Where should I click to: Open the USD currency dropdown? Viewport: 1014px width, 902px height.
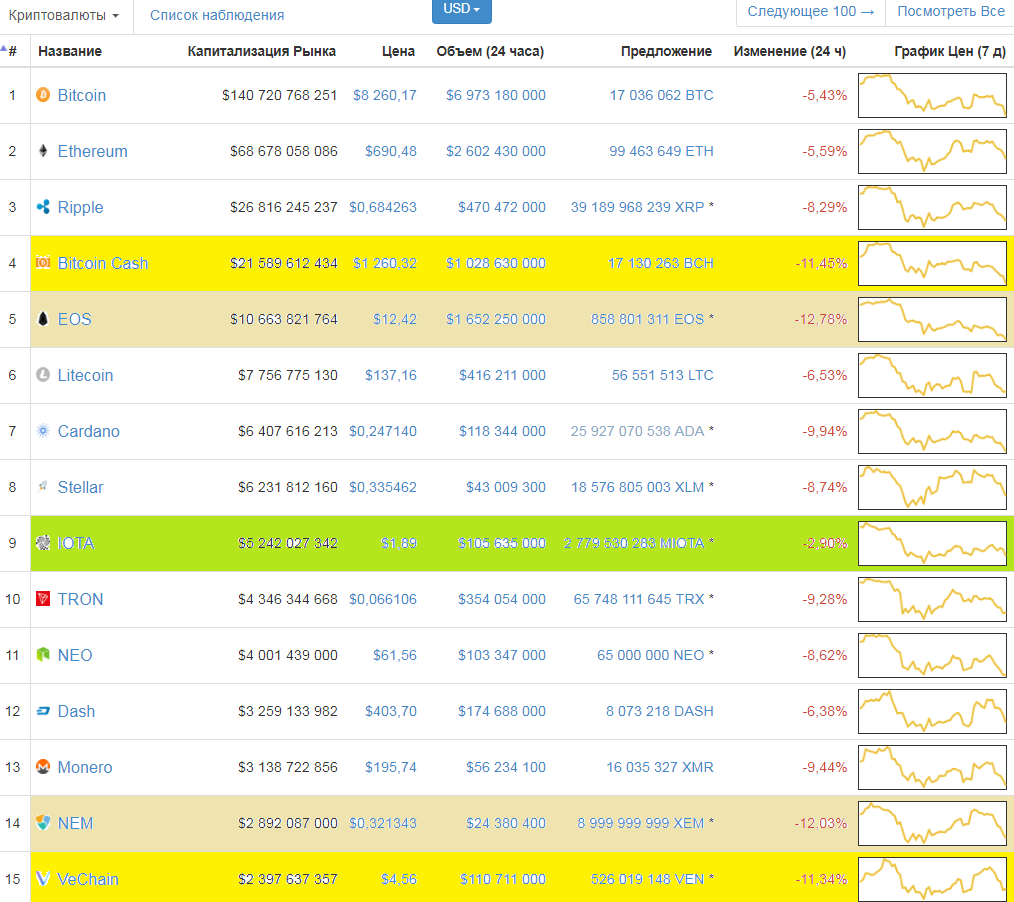461,9
